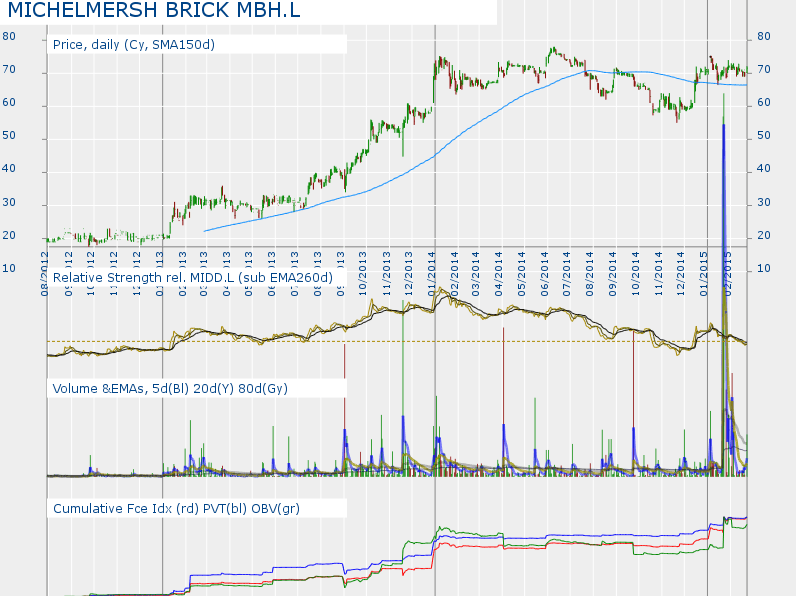Click the left axis value 70
The height and width of the screenshot is (596, 796).
(9, 70)
